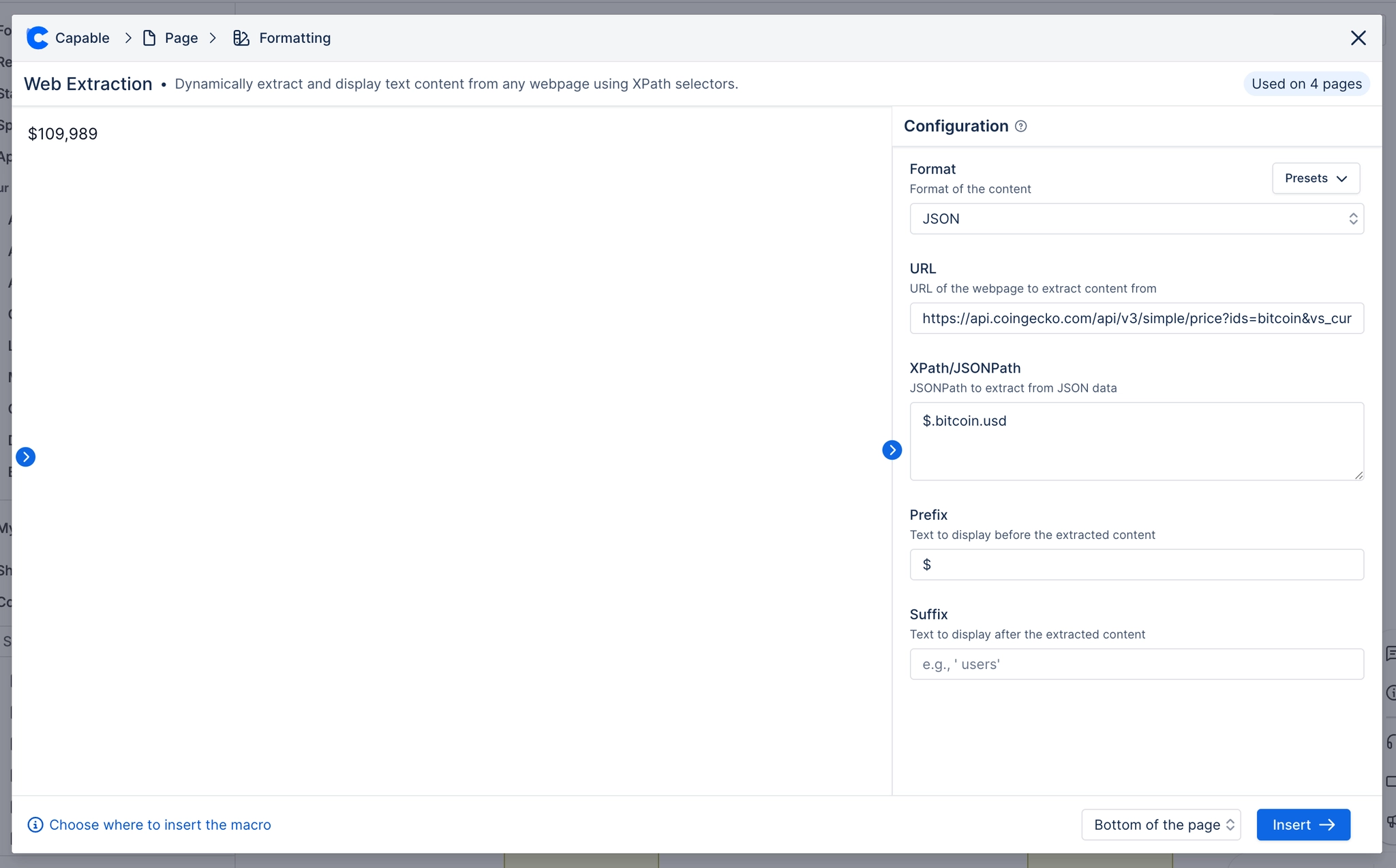Screen dimensions: 1396x868
Task: Click the XPath/JSONPath text area
Action: (x=1136, y=441)
